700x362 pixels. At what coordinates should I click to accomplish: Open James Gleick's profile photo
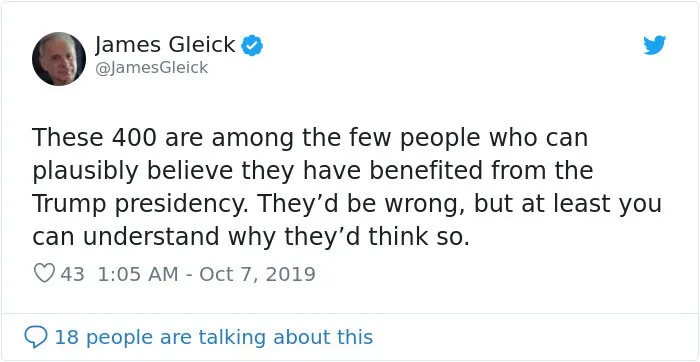[x=58, y=58]
